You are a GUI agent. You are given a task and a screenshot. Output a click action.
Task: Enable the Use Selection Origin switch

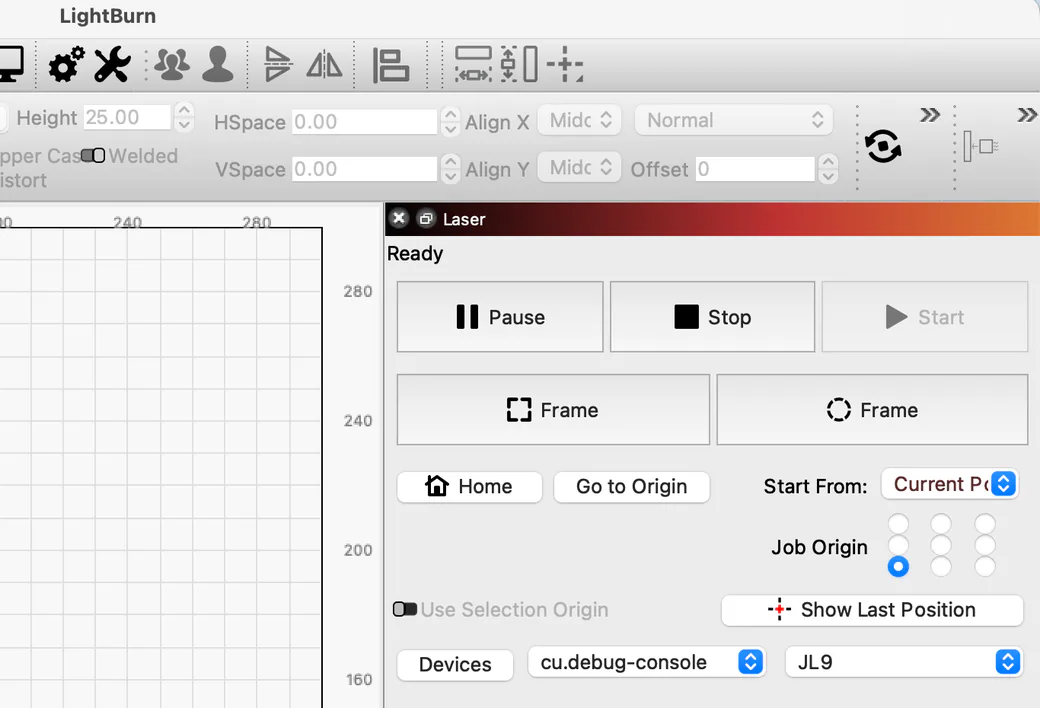(405, 609)
